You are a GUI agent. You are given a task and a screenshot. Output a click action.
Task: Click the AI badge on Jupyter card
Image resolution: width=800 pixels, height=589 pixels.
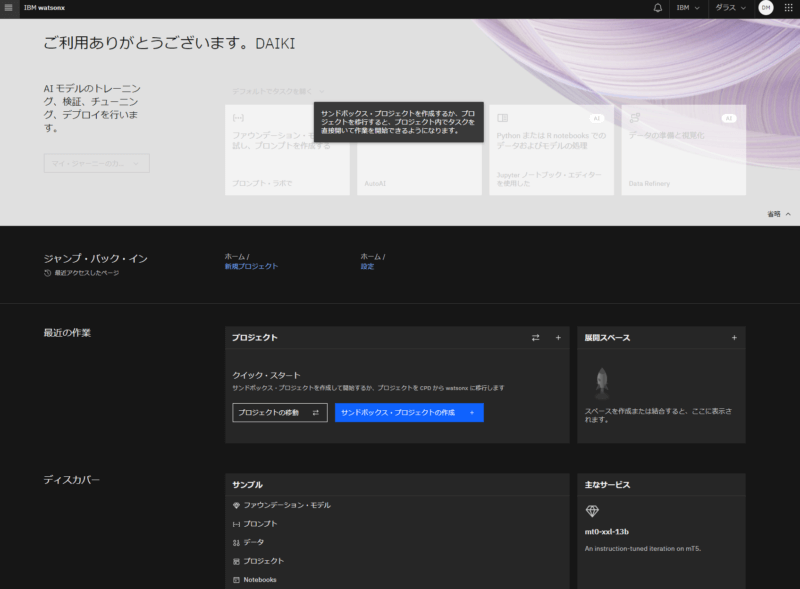(596, 118)
